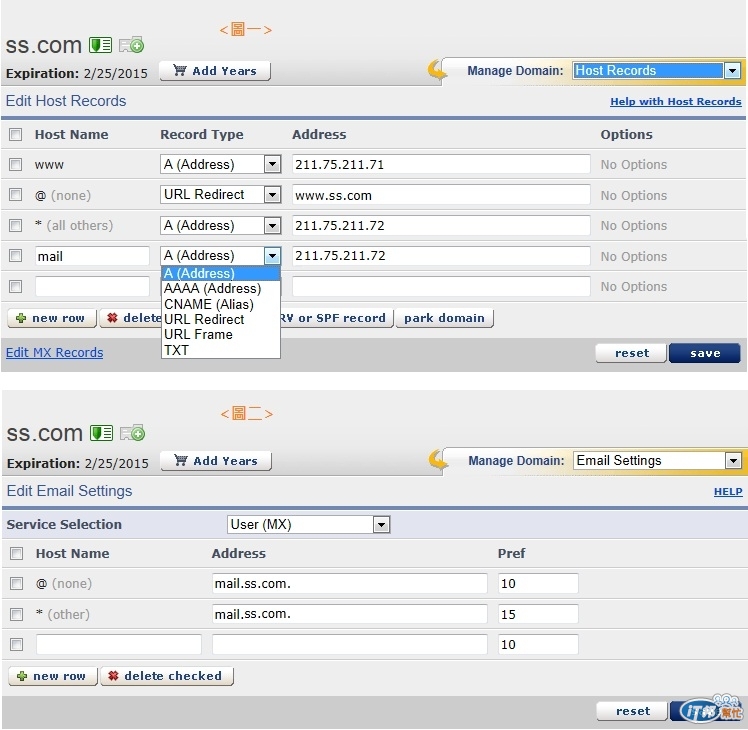Check the * (all others) row checkbox
The width and height of the screenshot is (748, 730).
point(16,225)
